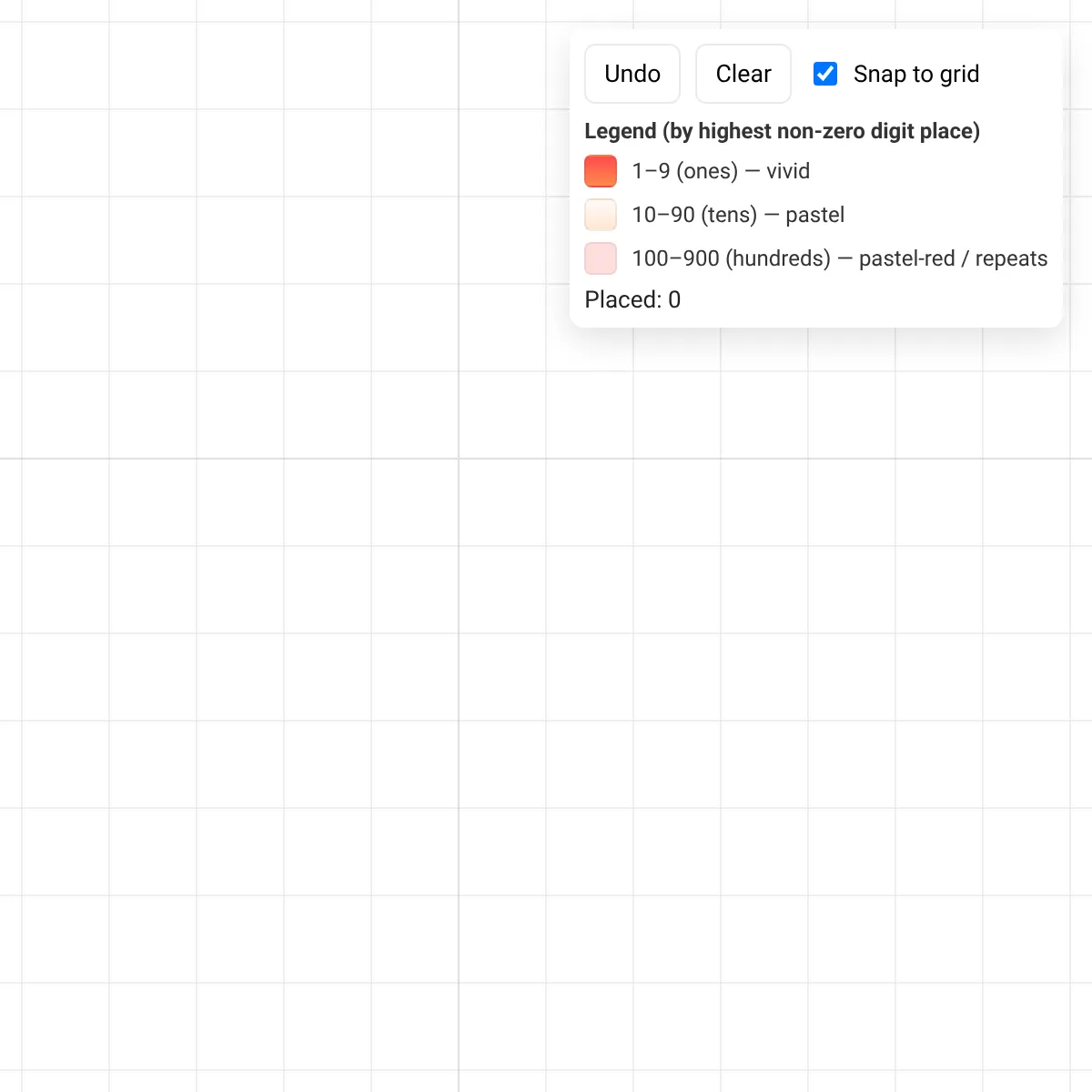Click the darker horizontal grid line on the canvas

tap(273, 459)
